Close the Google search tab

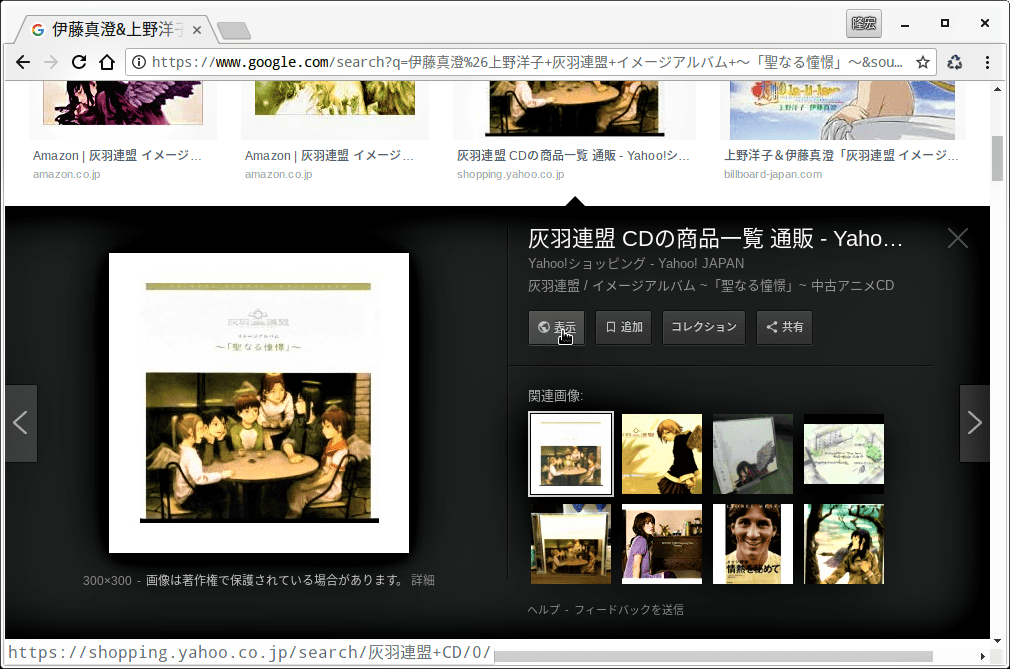197,30
